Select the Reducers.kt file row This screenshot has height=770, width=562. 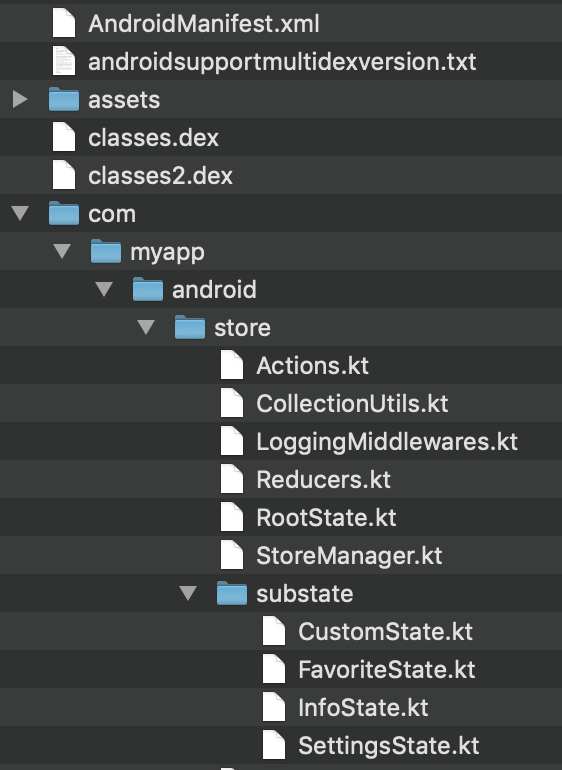pos(281,479)
